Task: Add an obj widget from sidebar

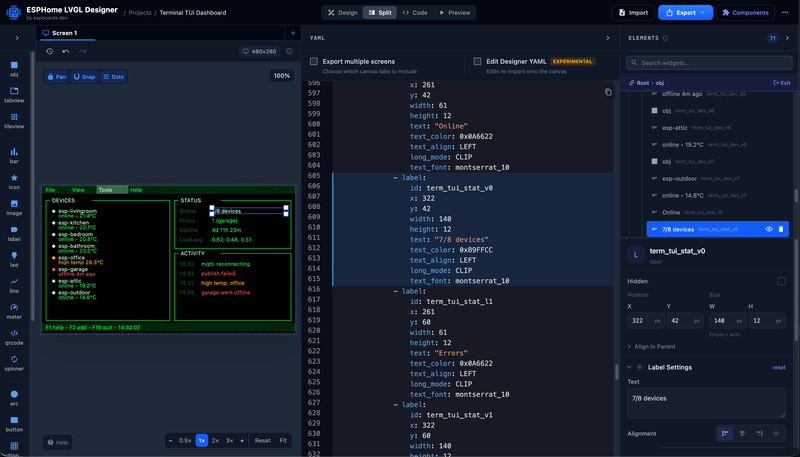Action: click(14, 69)
